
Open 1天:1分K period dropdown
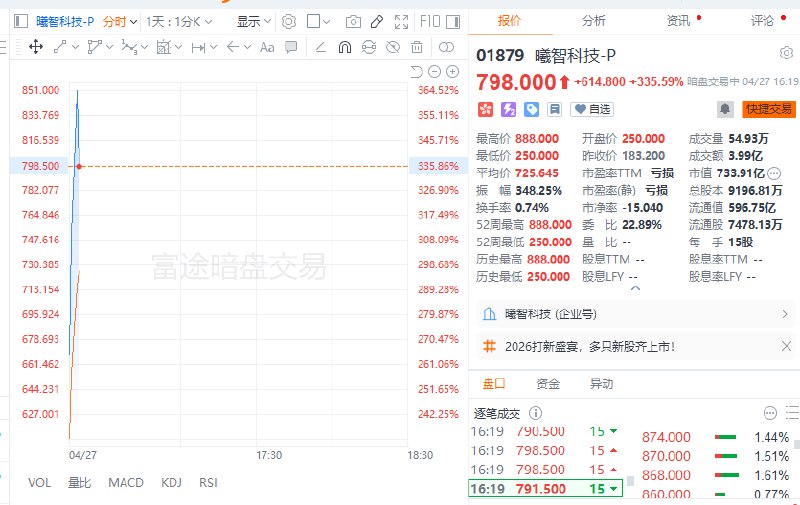179,21
